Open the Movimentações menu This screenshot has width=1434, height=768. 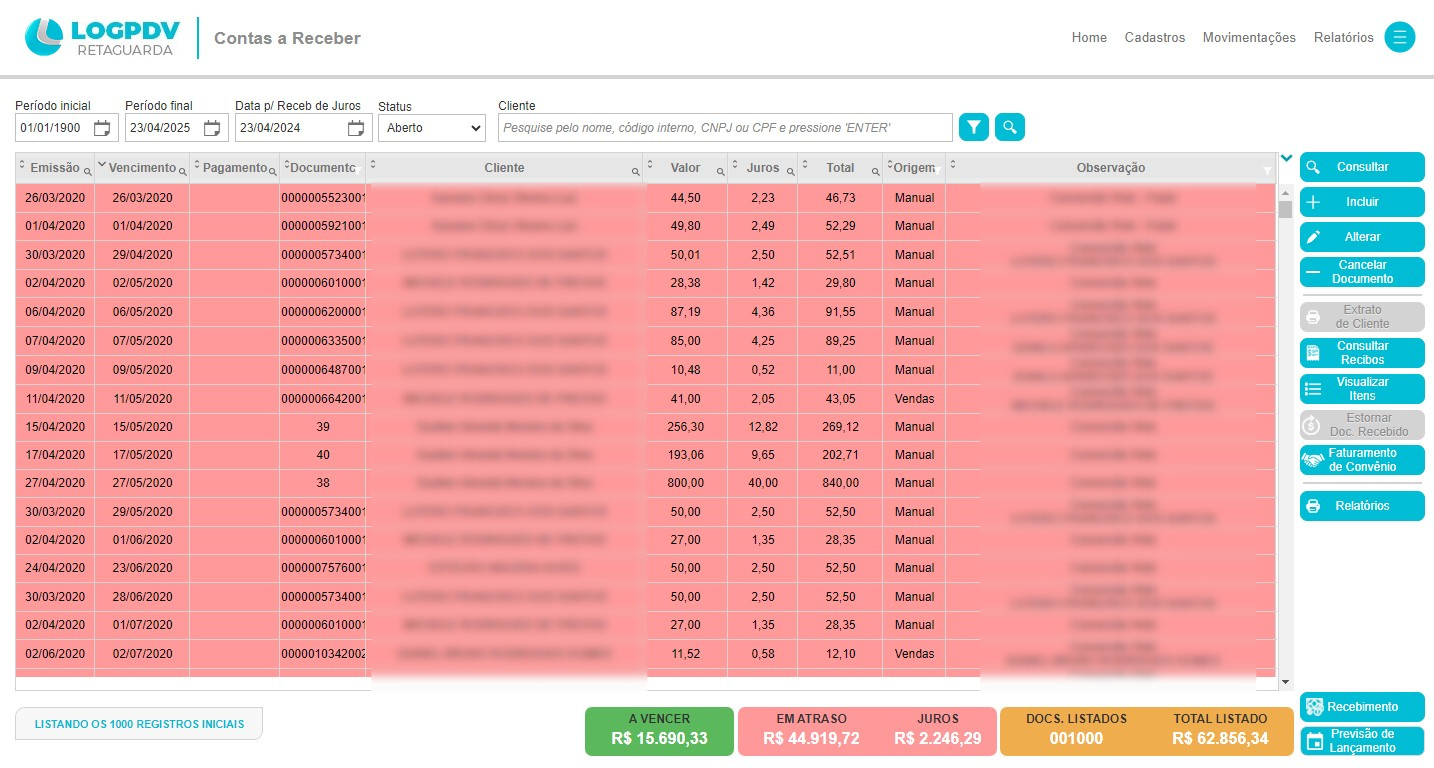(x=1248, y=37)
